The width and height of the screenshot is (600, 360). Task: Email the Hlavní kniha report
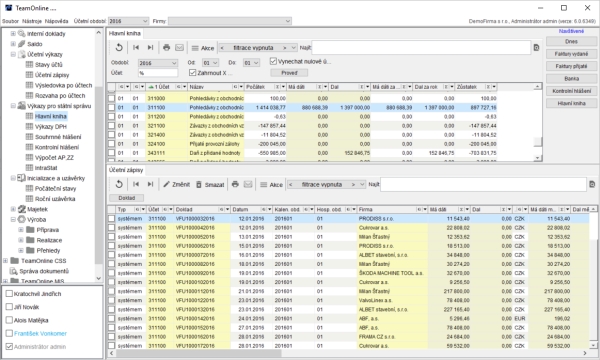179,47
